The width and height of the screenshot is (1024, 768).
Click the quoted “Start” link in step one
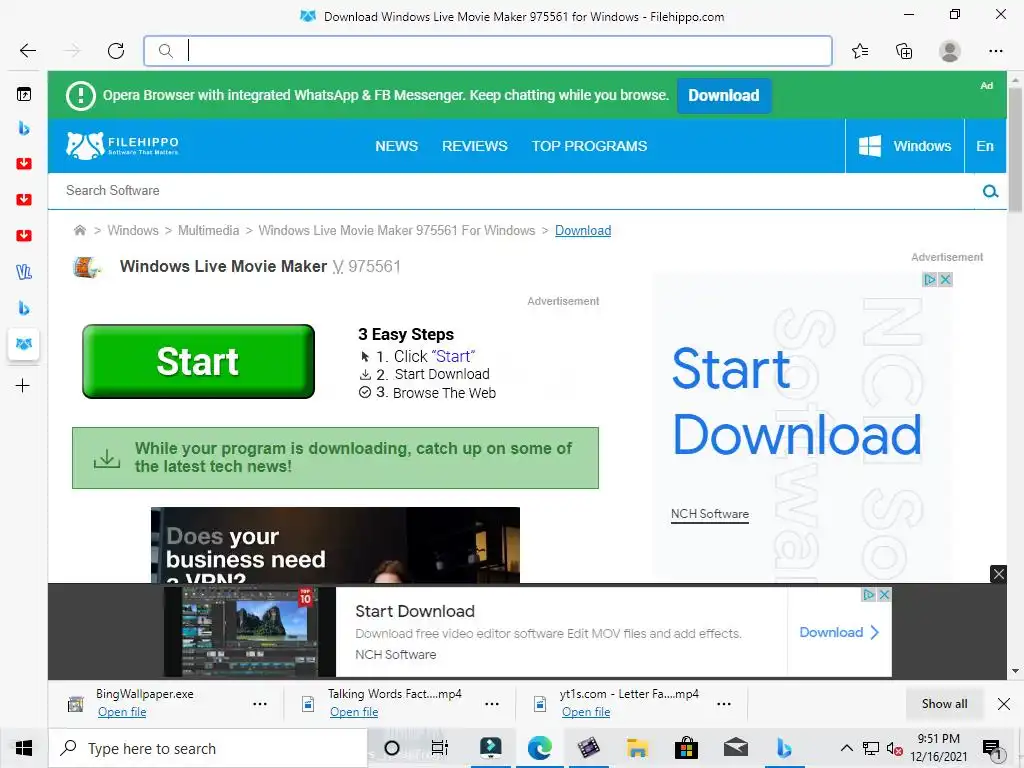(453, 357)
